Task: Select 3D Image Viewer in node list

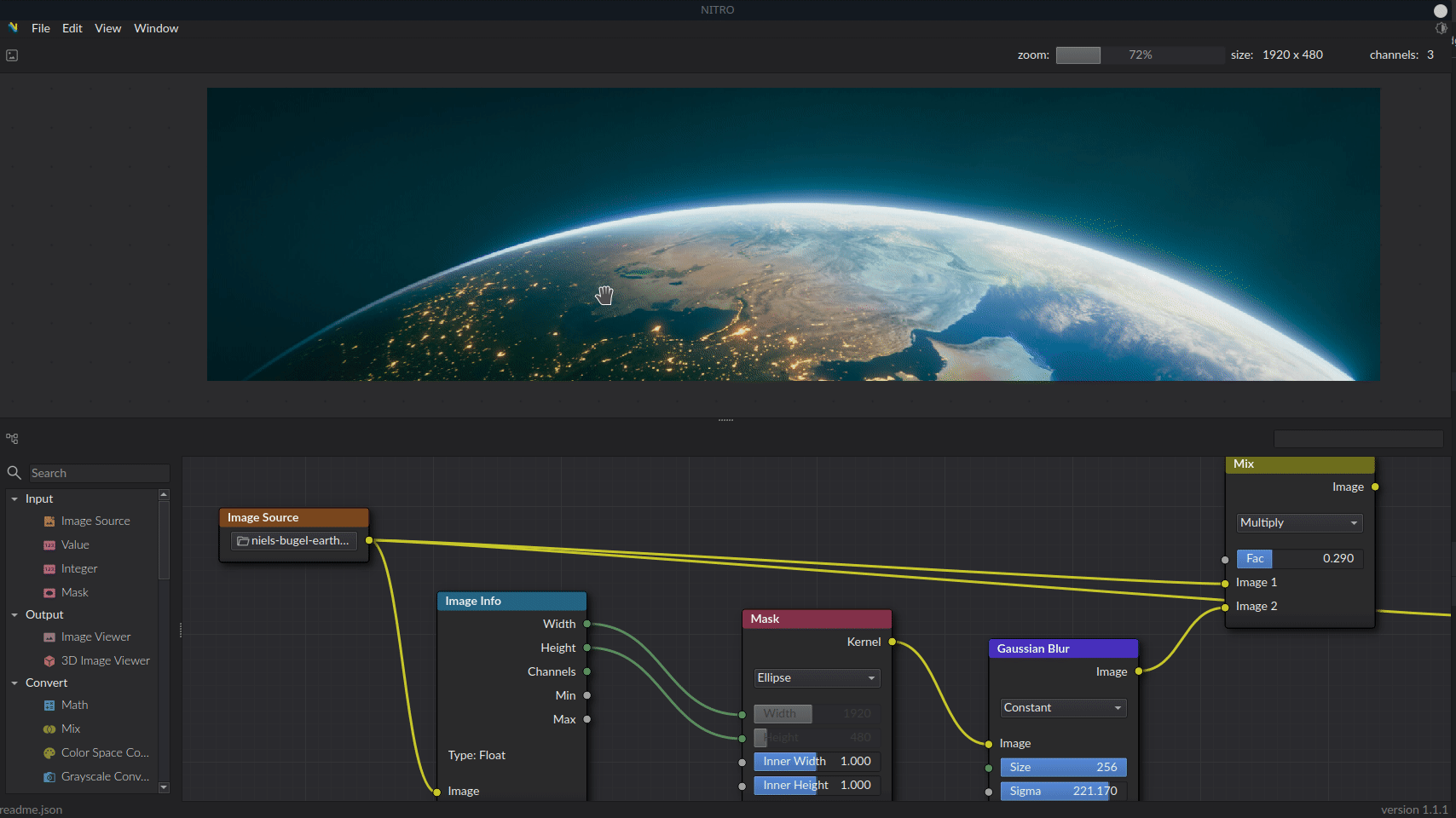Action: (105, 660)
